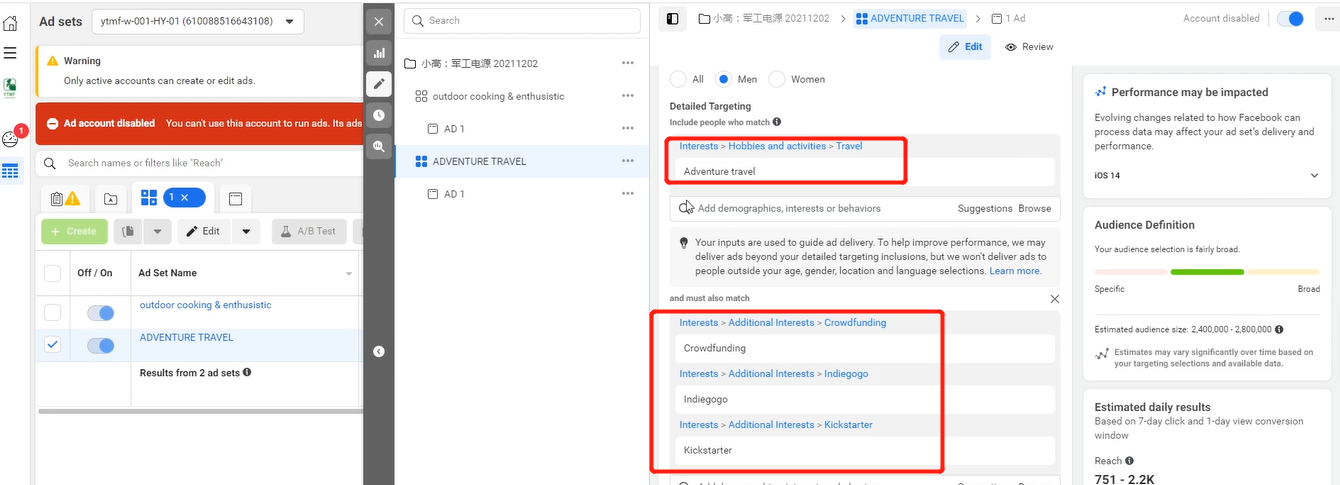Viewport: 1340px width, 485px height.
Task: Select the All gender radio button
Action: click(679, 79)
